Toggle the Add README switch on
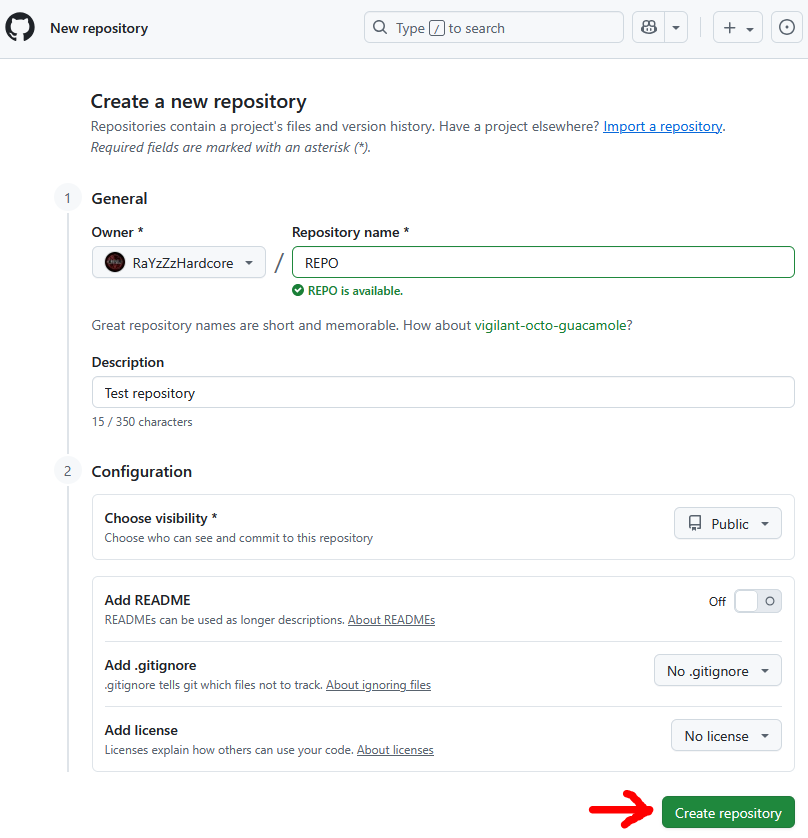 (x=757, y=601)
